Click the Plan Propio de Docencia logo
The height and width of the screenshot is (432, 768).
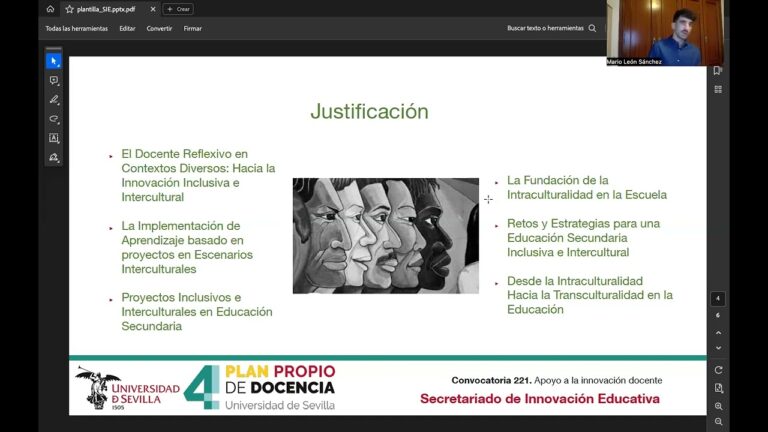coord(260,387)
